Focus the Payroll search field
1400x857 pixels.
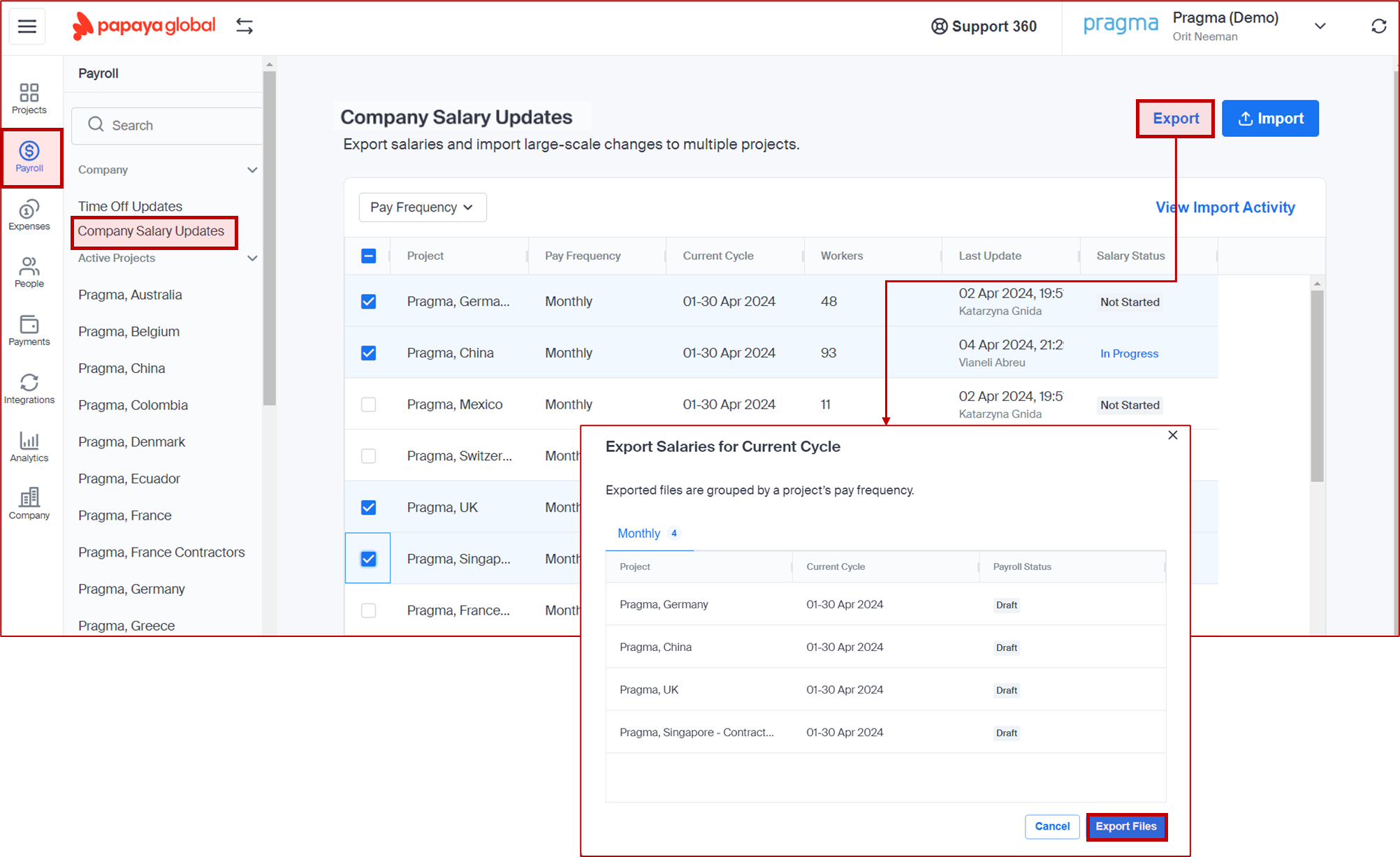click(x=167, y=125)
